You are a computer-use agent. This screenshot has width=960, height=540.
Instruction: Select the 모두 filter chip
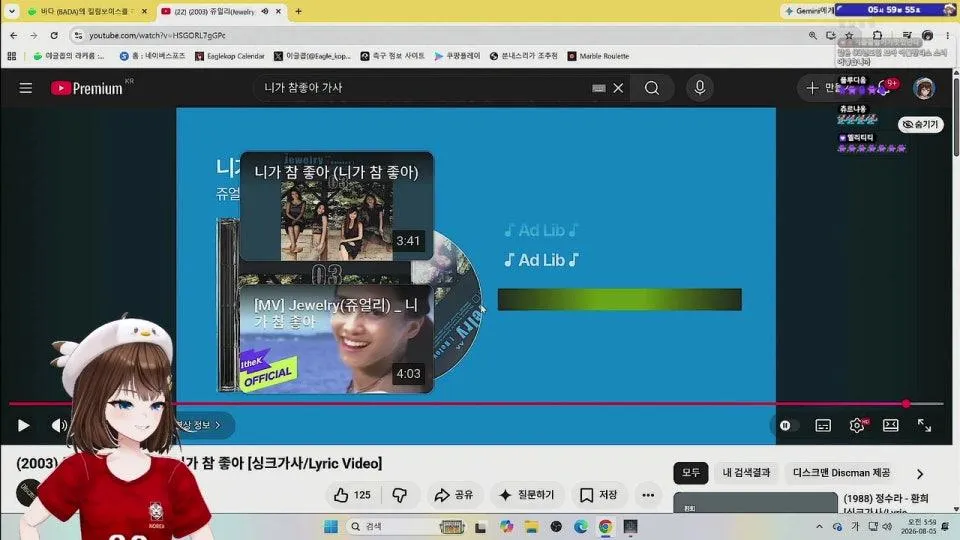pos(691,473)
